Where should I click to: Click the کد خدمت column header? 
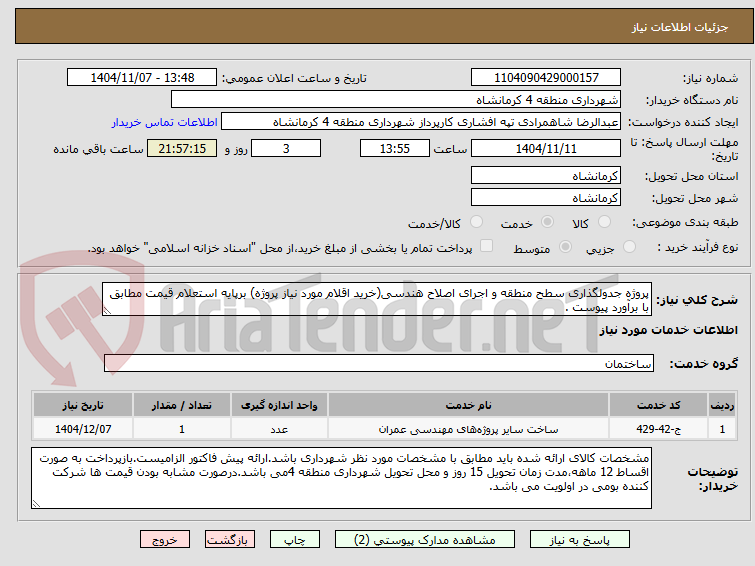658,405
